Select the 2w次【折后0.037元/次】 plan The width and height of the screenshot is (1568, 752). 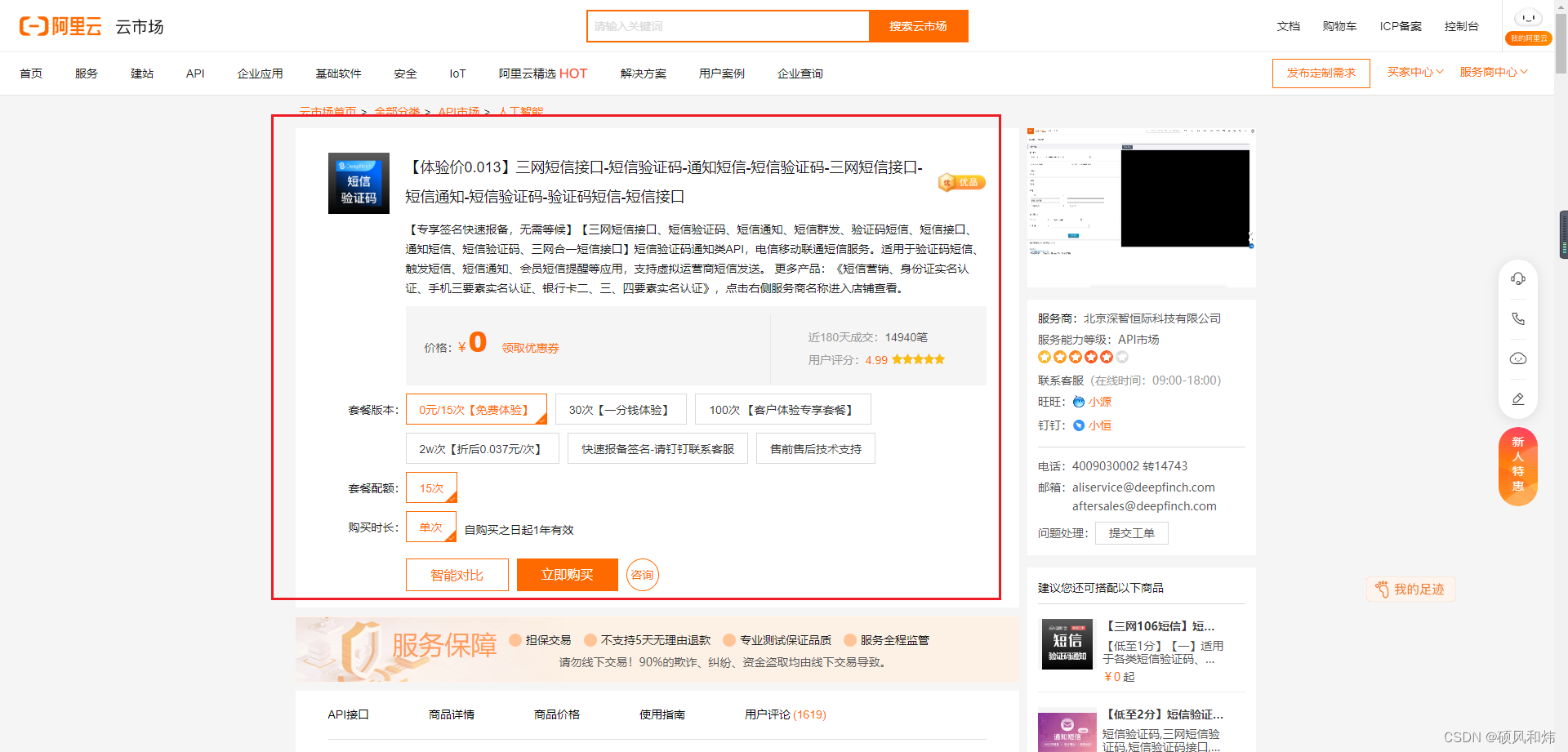[x=482, y=447]
